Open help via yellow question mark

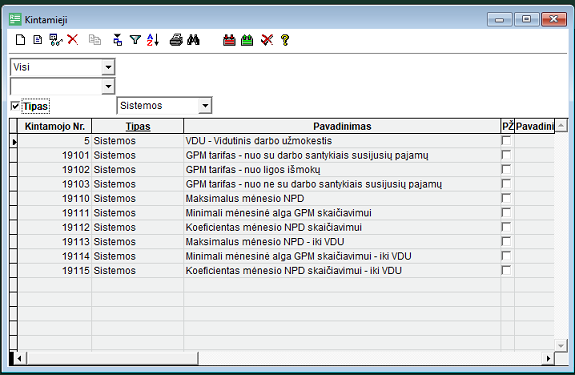285,40
